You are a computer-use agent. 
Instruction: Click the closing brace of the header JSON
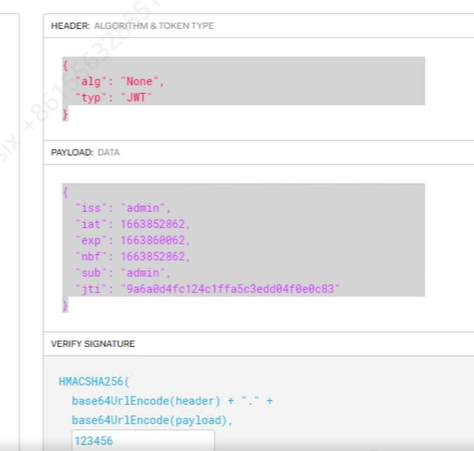coord(65,114)
